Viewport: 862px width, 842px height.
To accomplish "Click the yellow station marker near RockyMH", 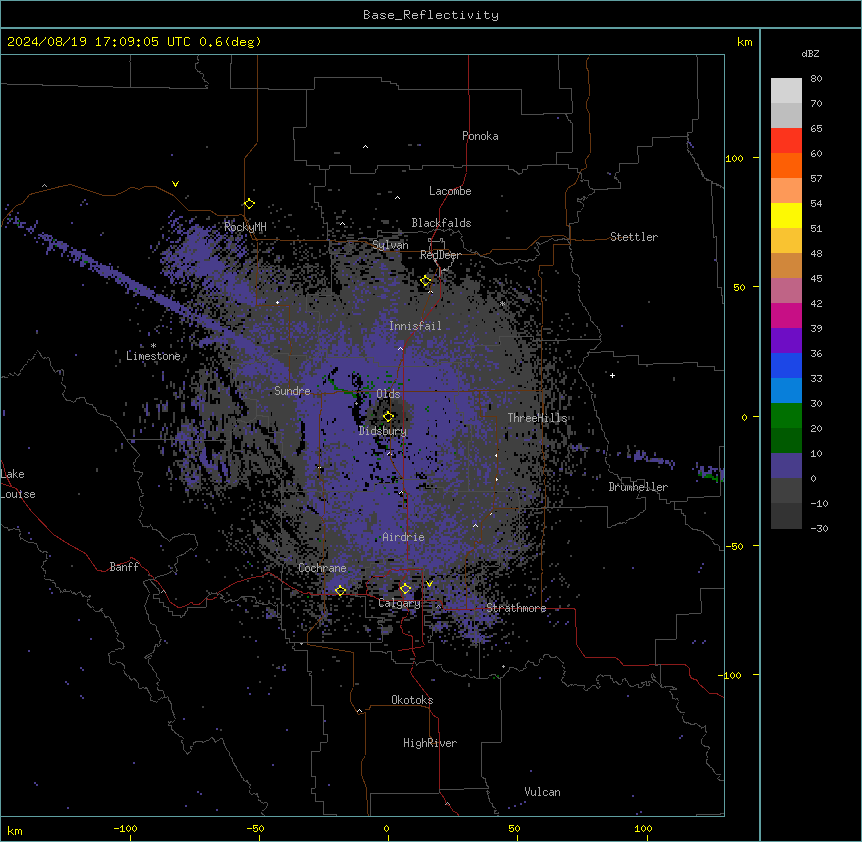I will (x=249, y=203).
